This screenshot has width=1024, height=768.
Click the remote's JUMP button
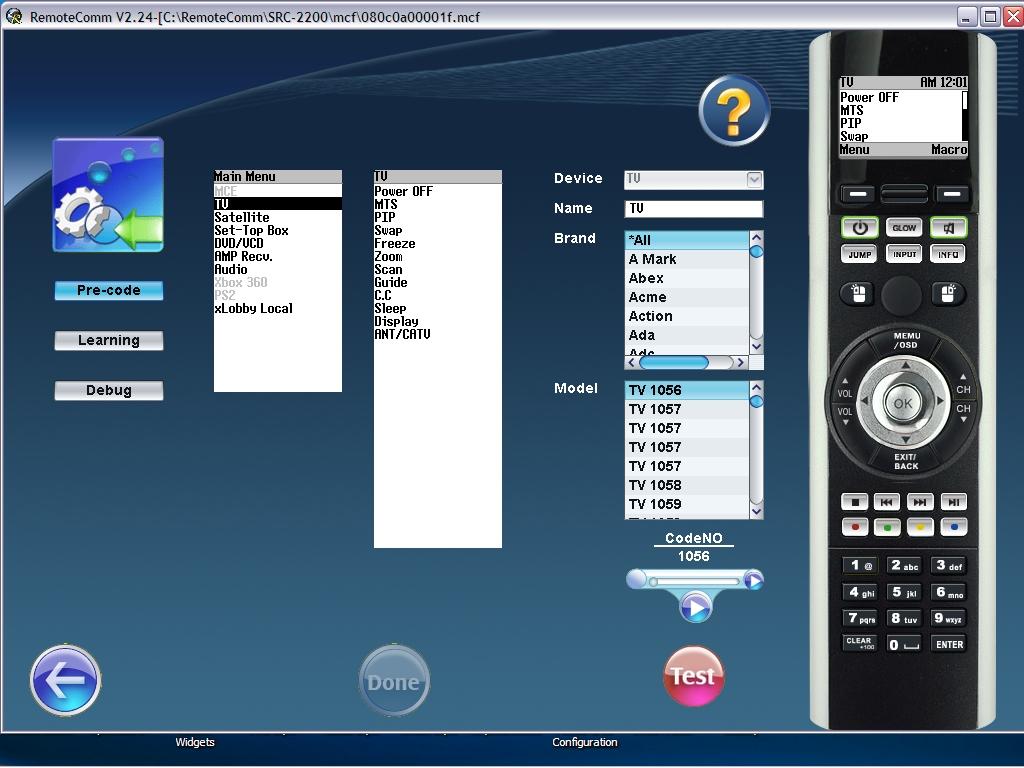(x=859, y=254)
